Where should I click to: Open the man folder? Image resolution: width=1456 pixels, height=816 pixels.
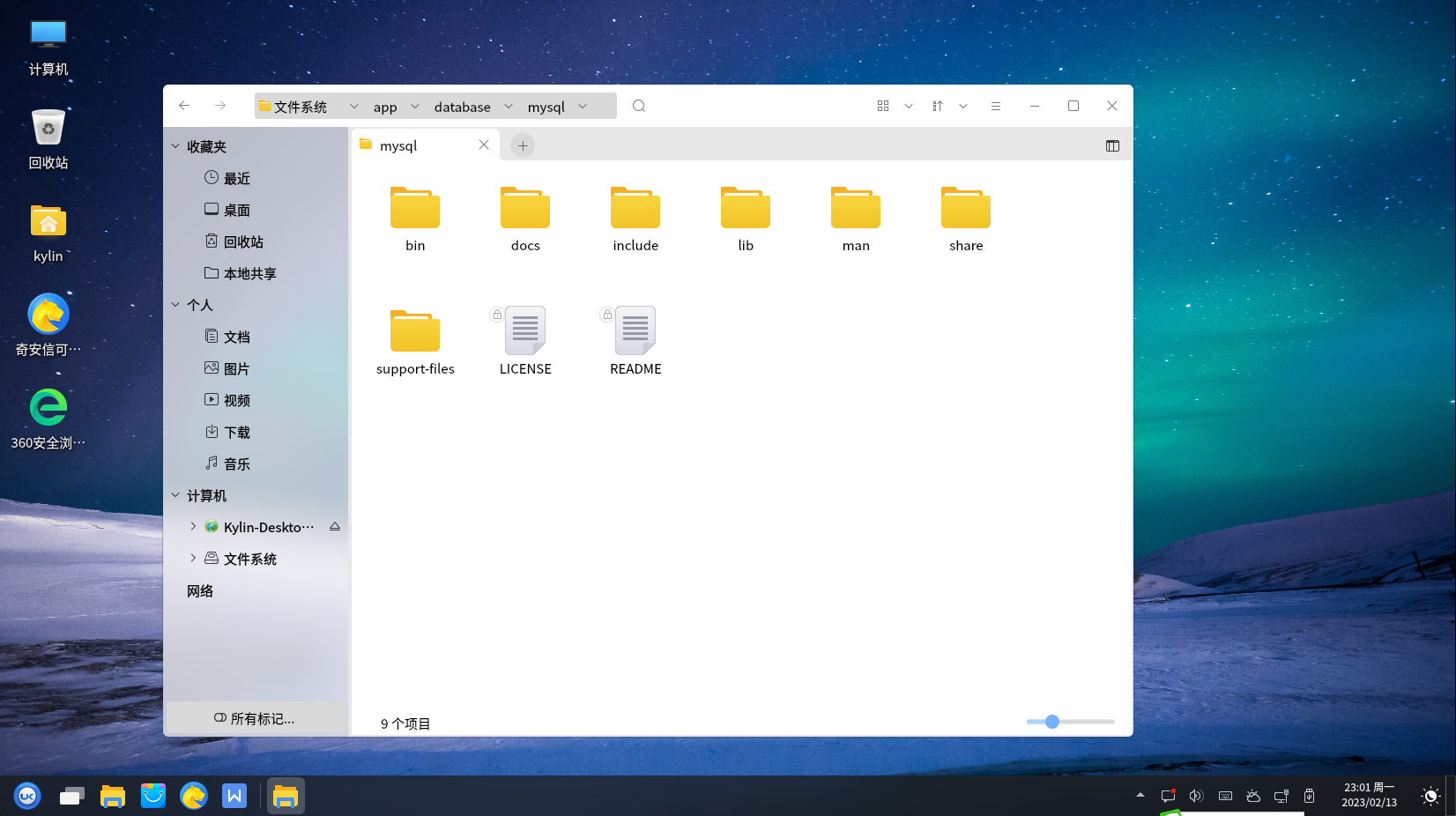point(856,219)
